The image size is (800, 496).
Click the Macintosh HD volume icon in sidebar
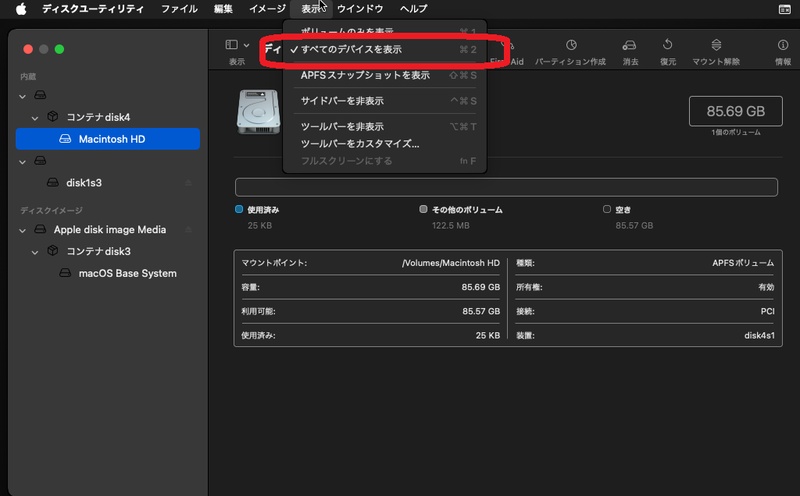(65, 139)
